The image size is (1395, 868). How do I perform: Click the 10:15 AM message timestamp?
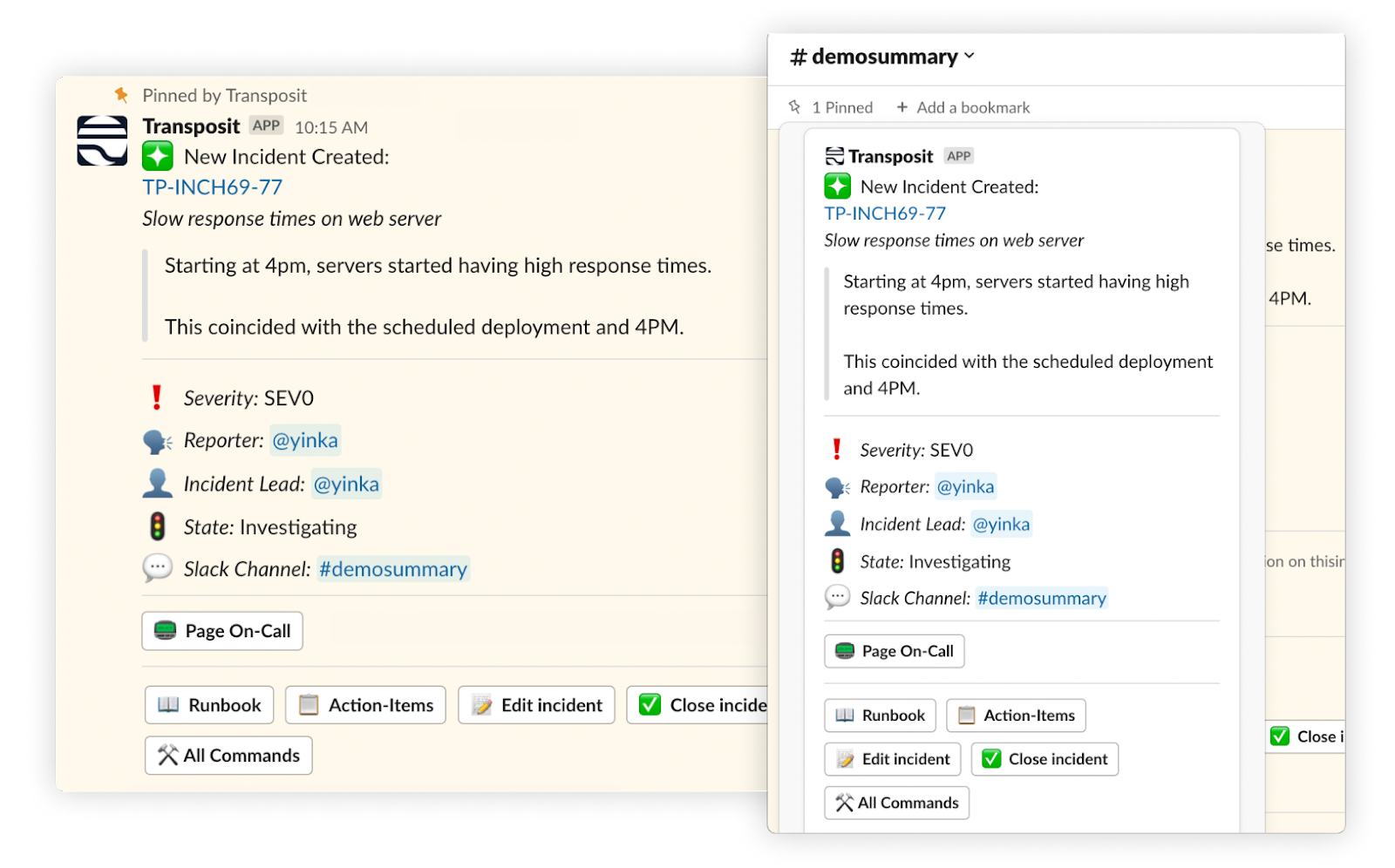(x=331, y=127)
